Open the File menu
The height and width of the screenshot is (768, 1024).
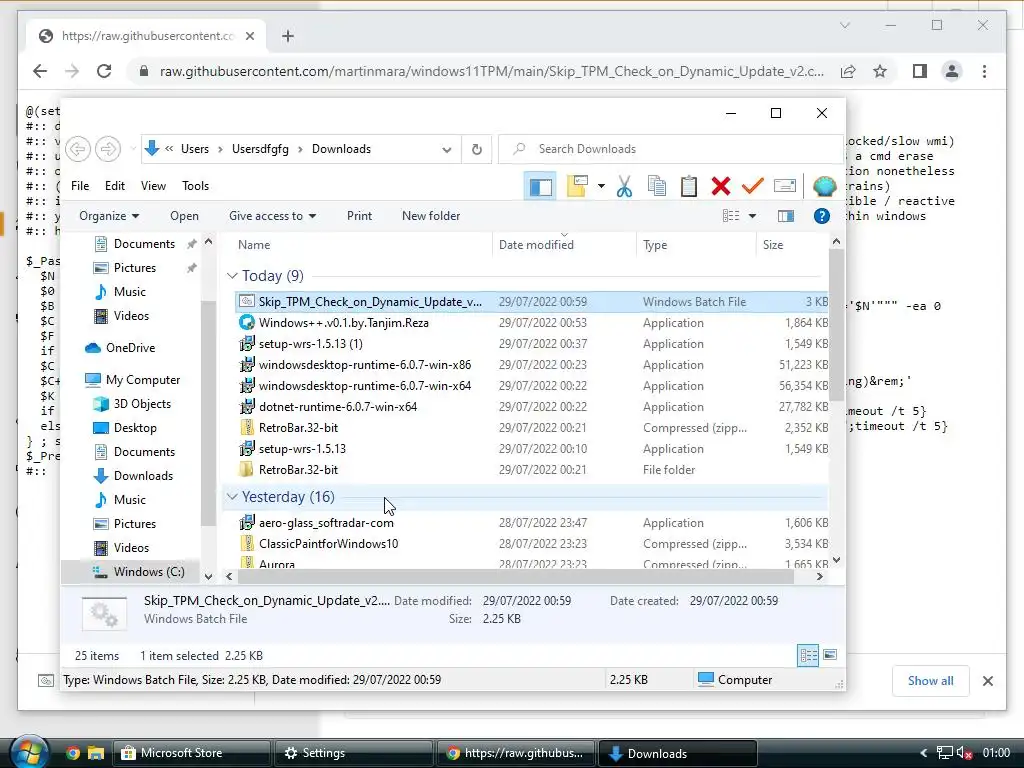pyautogui.click(x=80, y=186)
